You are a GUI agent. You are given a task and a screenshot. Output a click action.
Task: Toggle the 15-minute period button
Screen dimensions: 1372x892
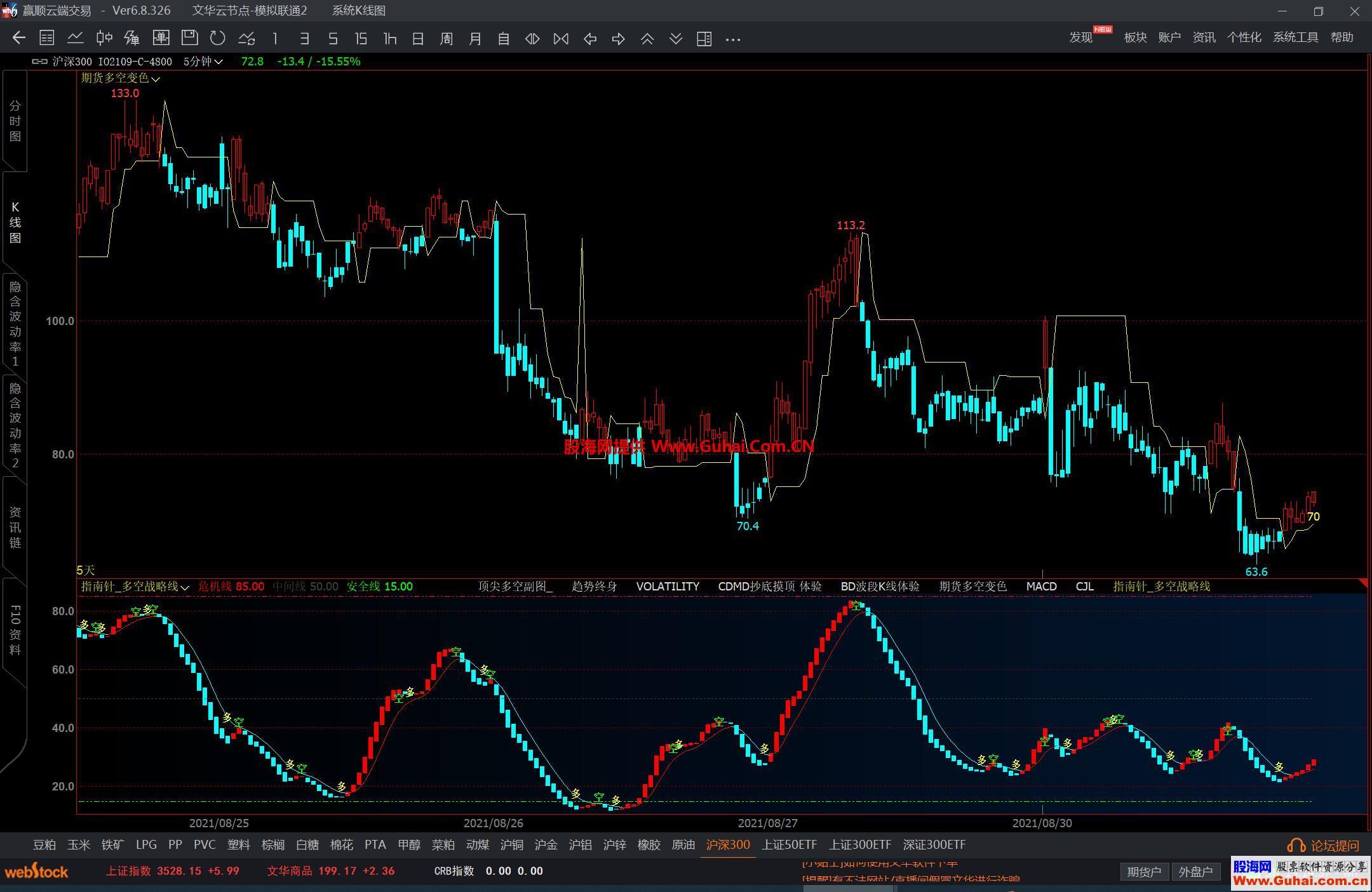click(361, 39)
